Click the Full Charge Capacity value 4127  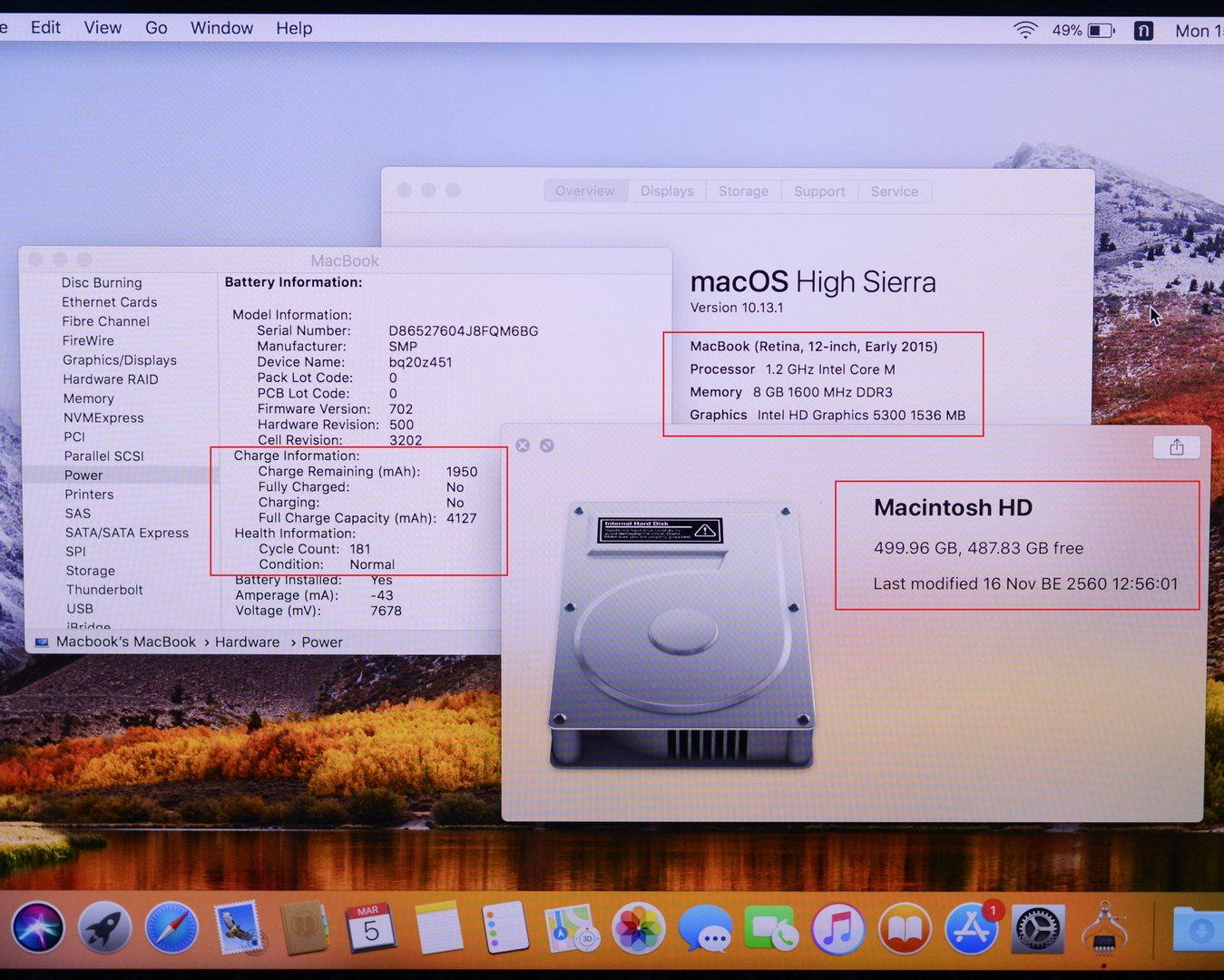coord(462,518)
